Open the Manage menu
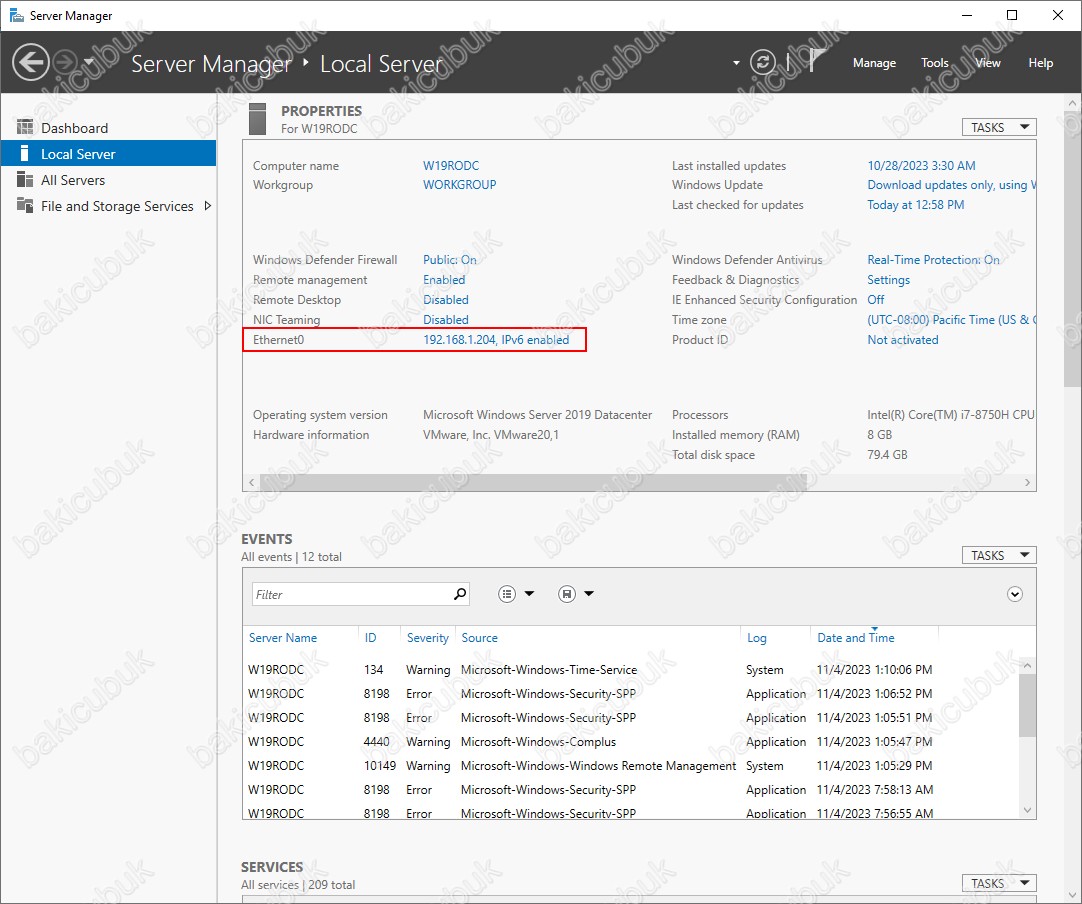 click(874, 63)
